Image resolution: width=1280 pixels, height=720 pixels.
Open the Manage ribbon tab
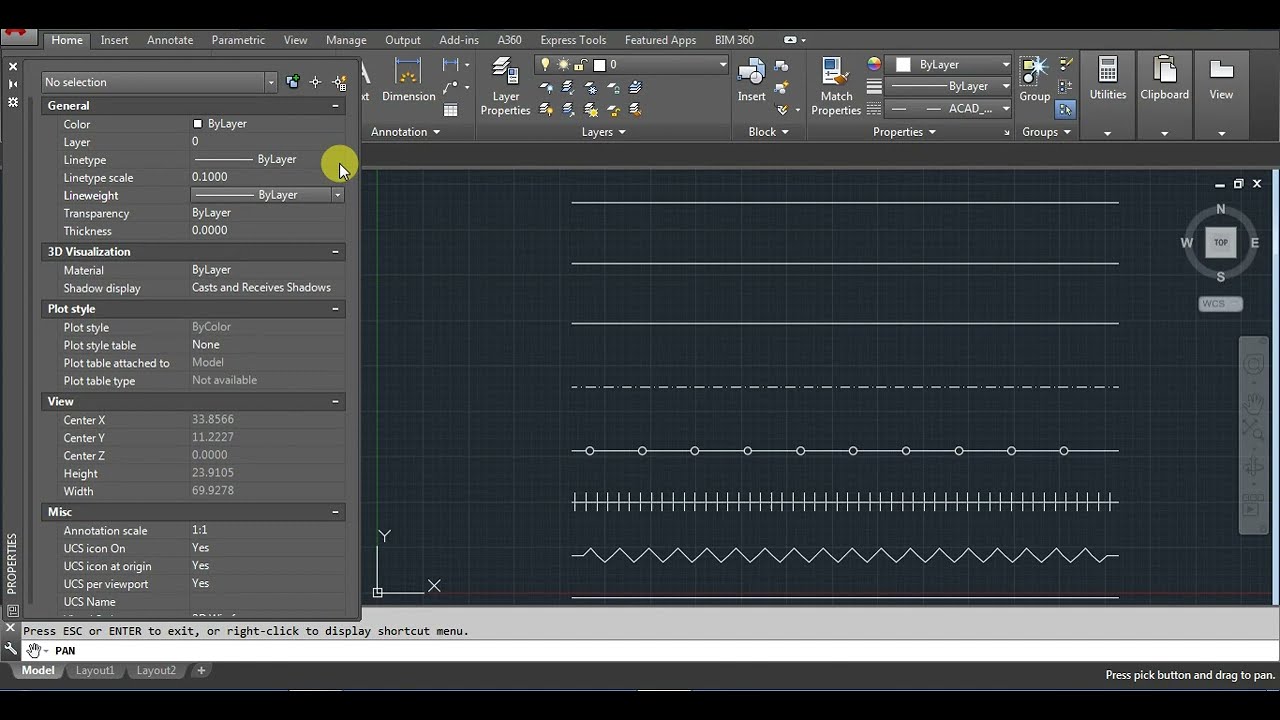[x=346, y=40]
